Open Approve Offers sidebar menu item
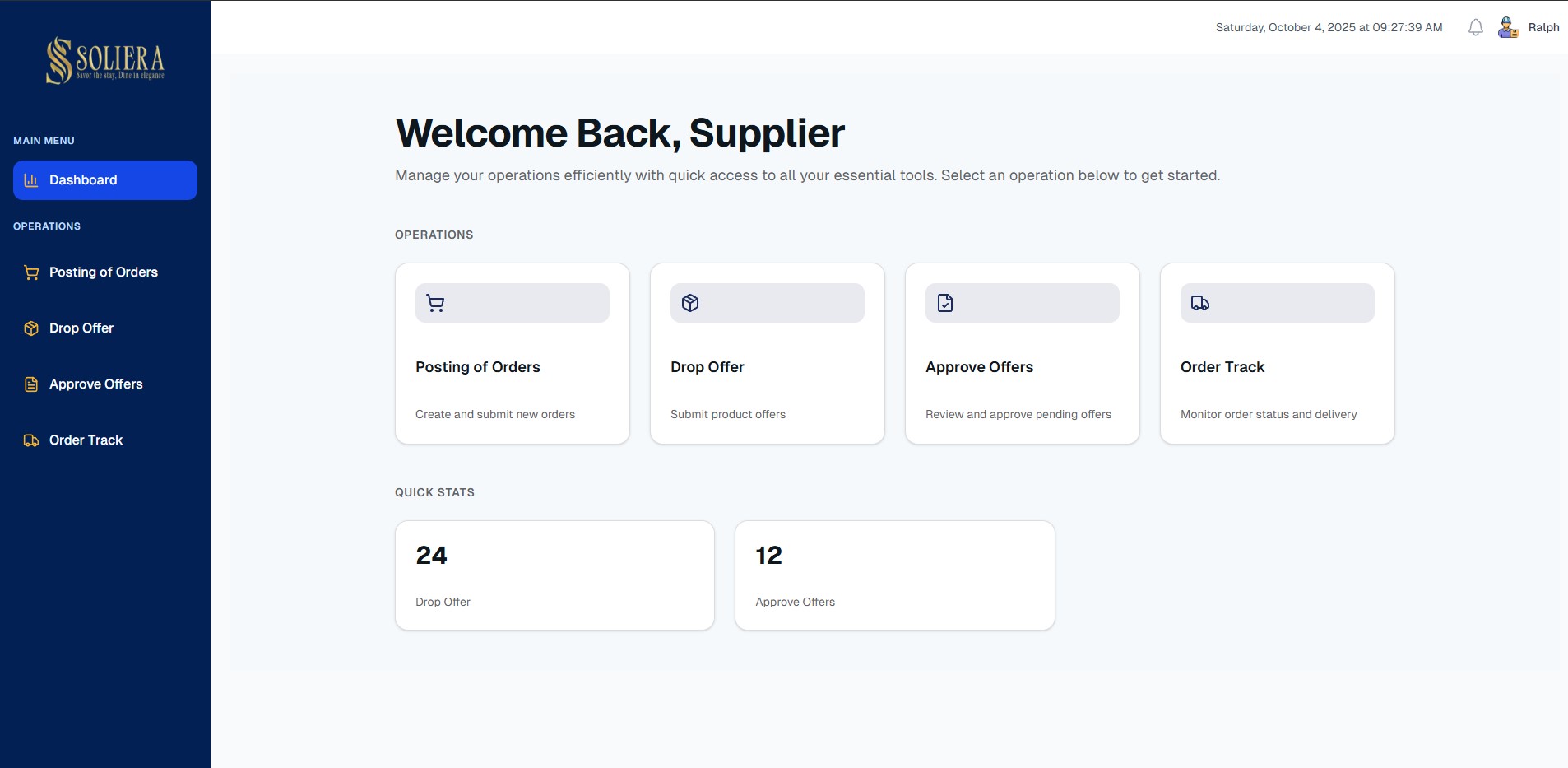 [x=96, y=384]
